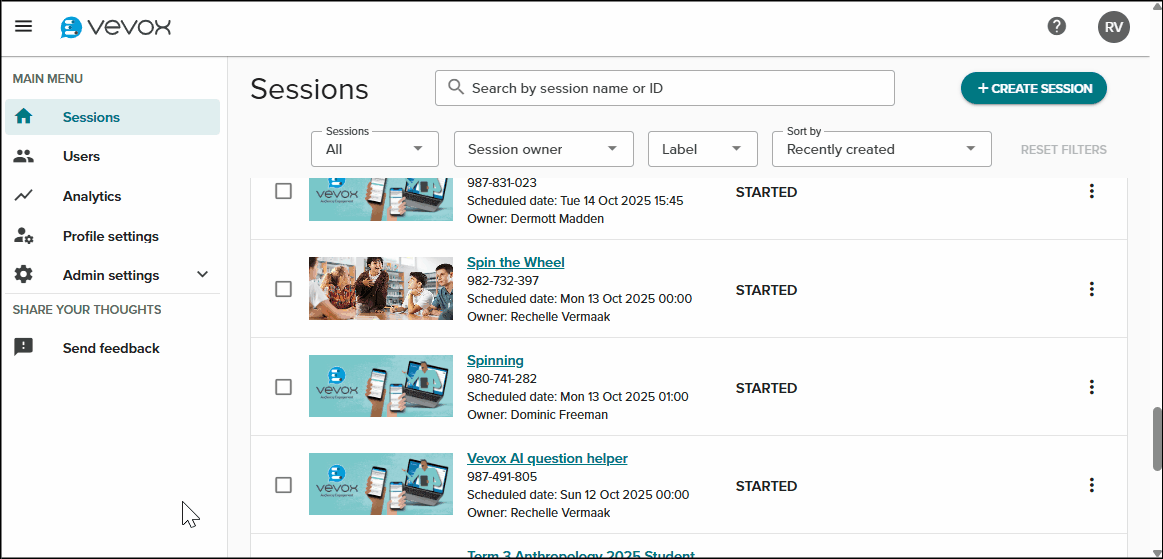Open the Sort by Recently created dropdown
Image resolution: width=1163 pixels, height=559 pixels.
point(881,149)
